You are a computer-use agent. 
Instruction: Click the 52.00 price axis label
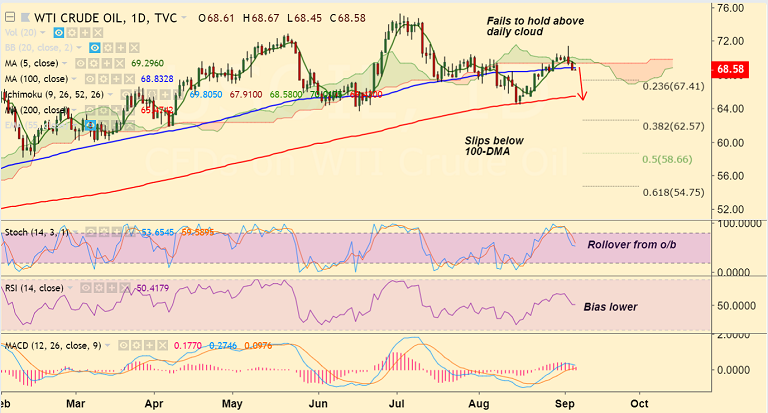click(730, 209)
